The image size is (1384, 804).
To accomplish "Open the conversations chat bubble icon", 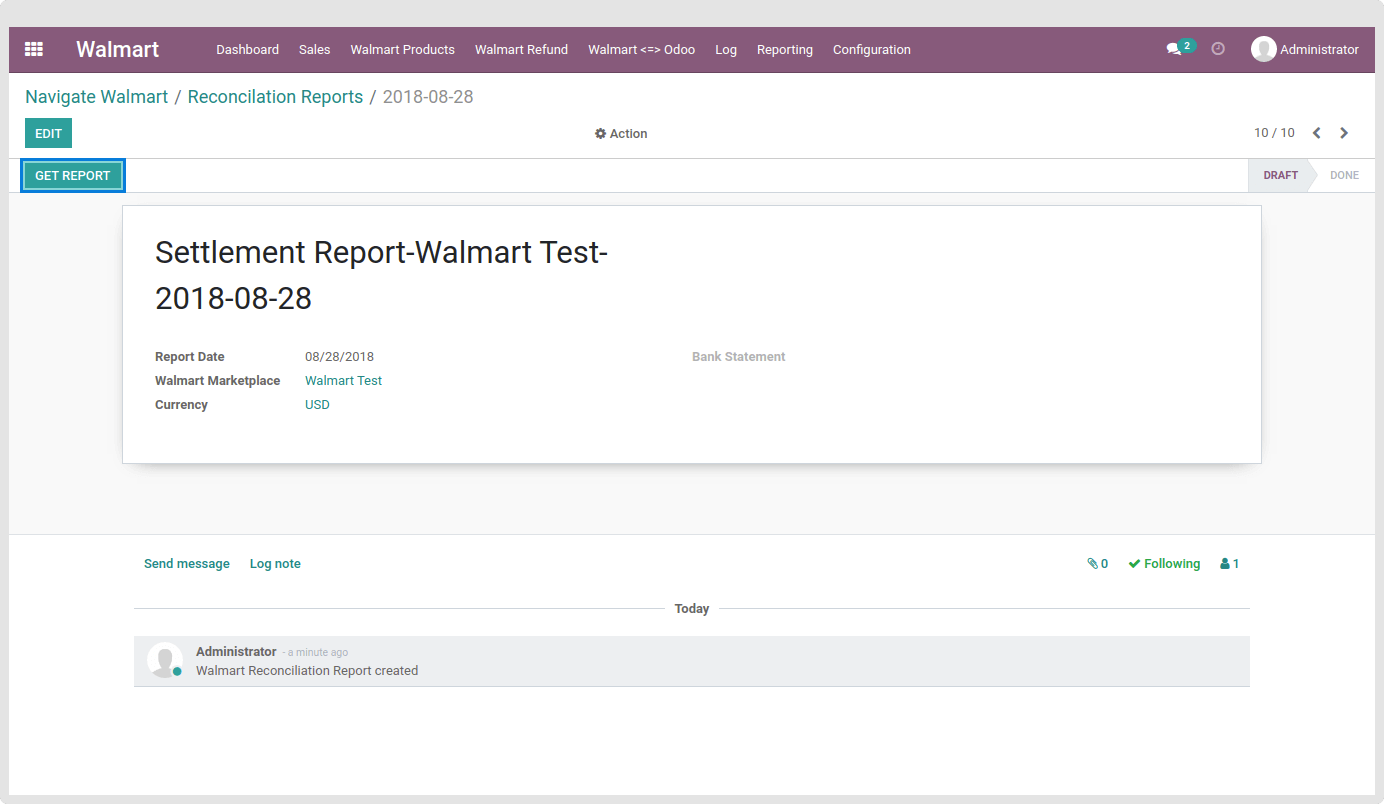I will [x=1174, y=49].
